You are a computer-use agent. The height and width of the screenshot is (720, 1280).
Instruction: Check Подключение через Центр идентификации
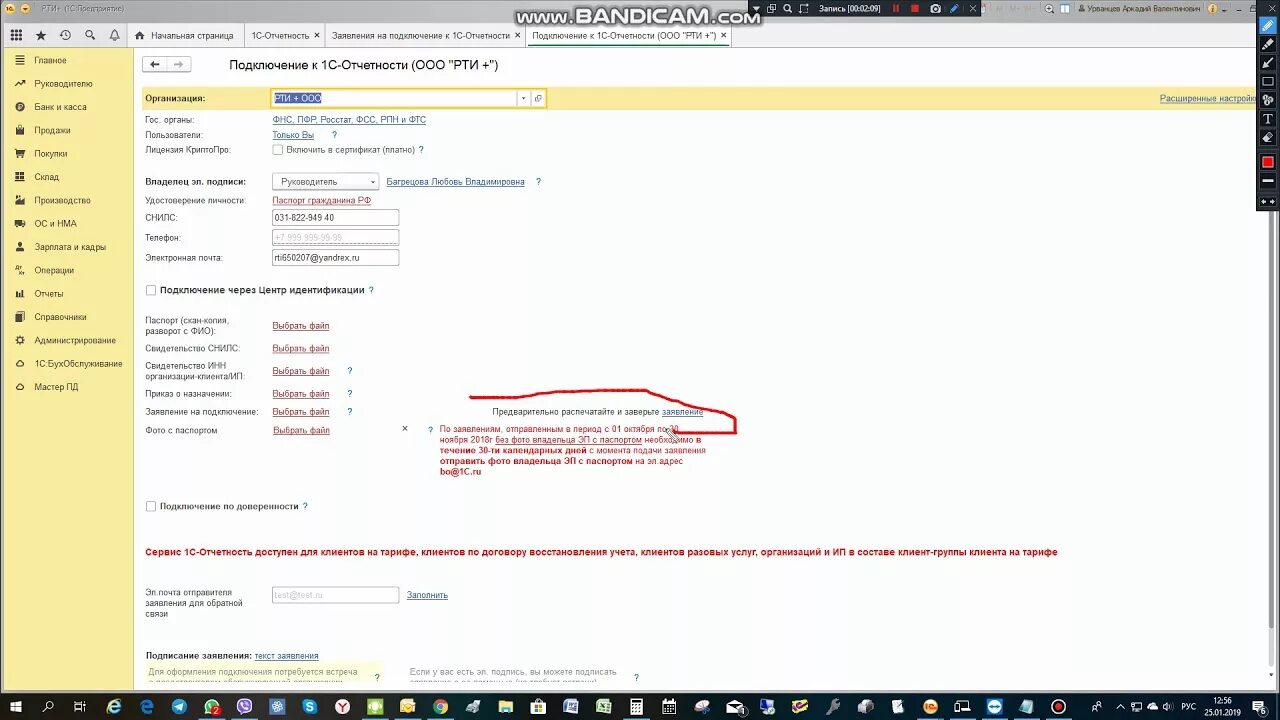(151, 290)
